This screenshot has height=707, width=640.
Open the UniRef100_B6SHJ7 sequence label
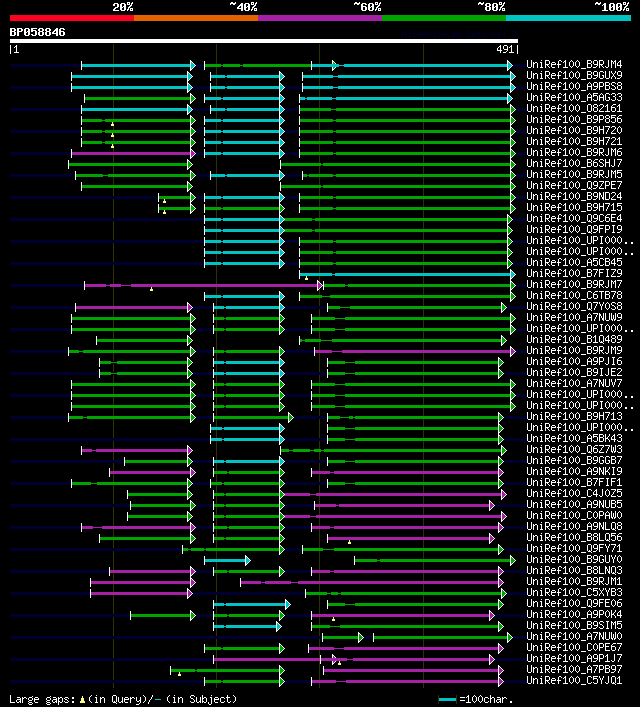point(574,163)
